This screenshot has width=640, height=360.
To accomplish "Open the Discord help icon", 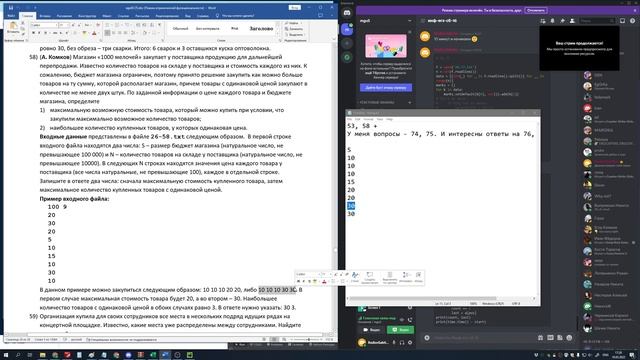I will click(632, 20).
